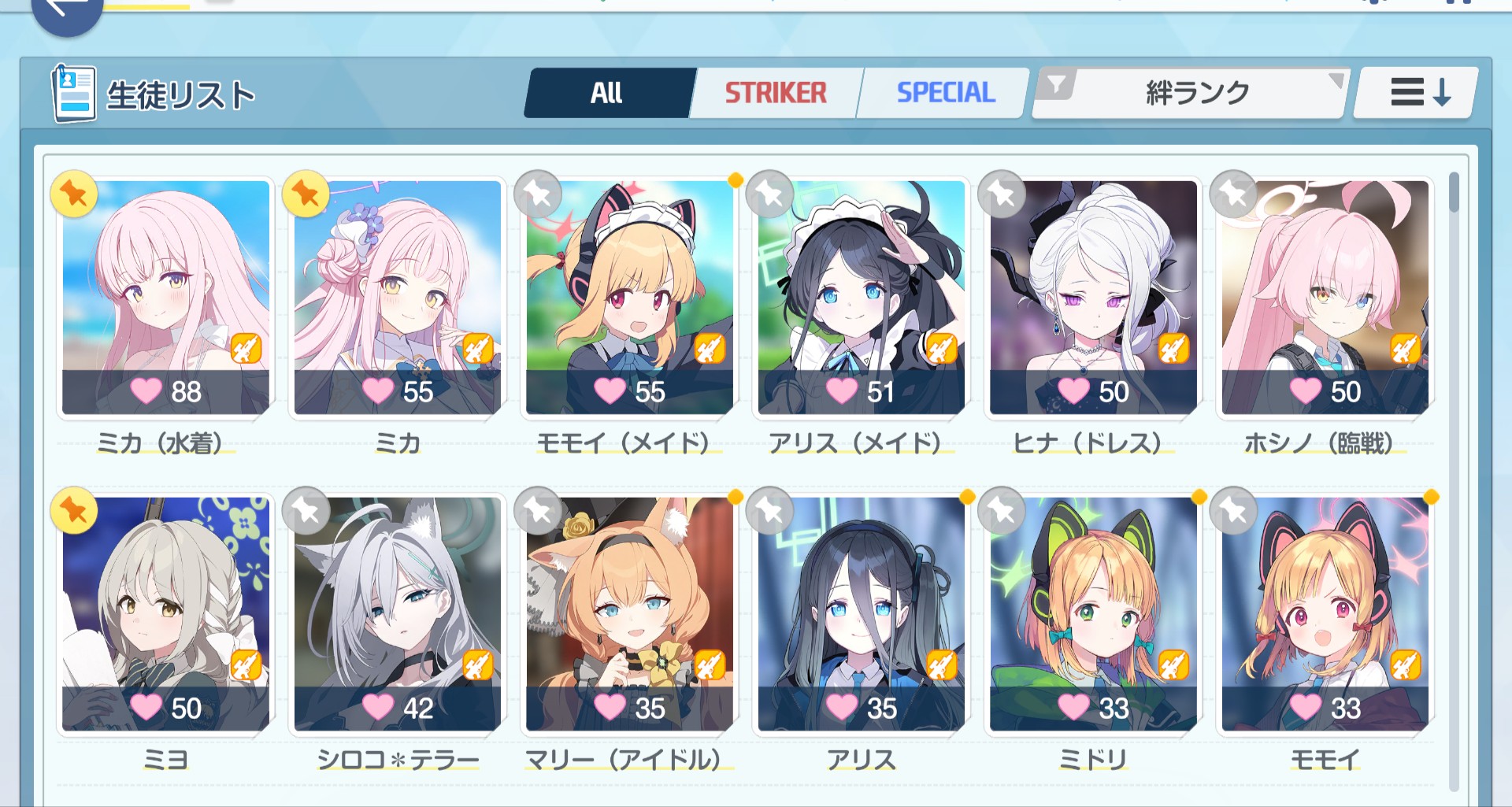
Task: Open アリス(メイド) student name label
Action: point(855,443)
